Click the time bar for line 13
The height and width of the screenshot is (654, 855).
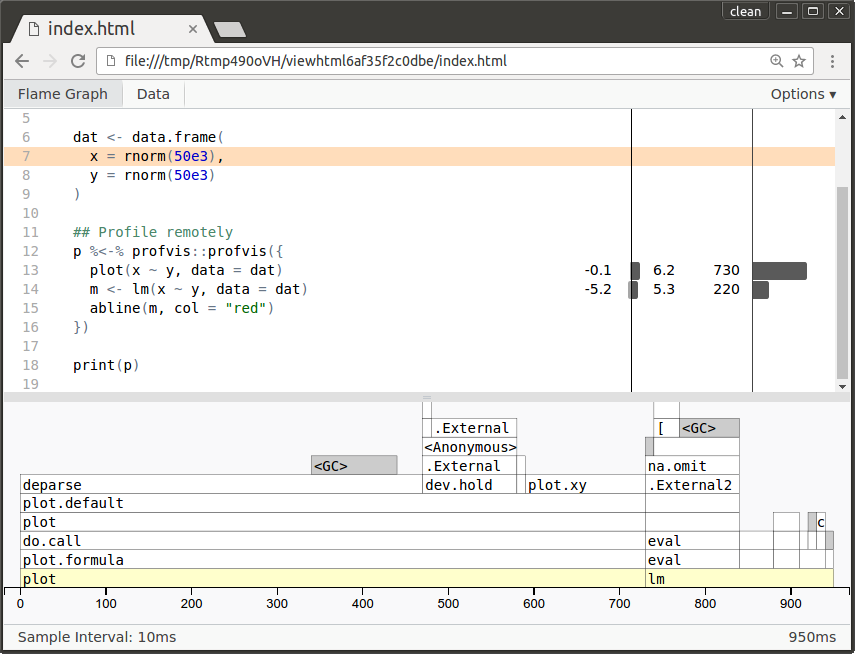[779, 271]
